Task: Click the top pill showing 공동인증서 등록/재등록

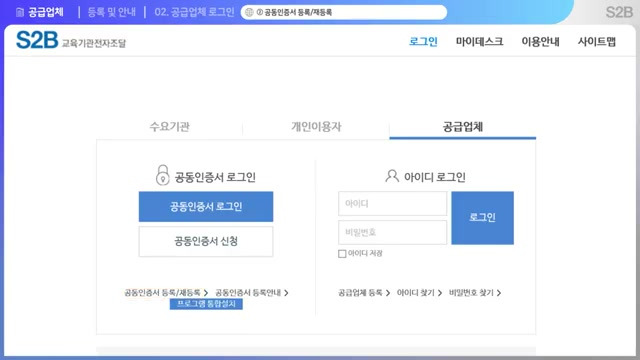Action: tap(344, 12)
